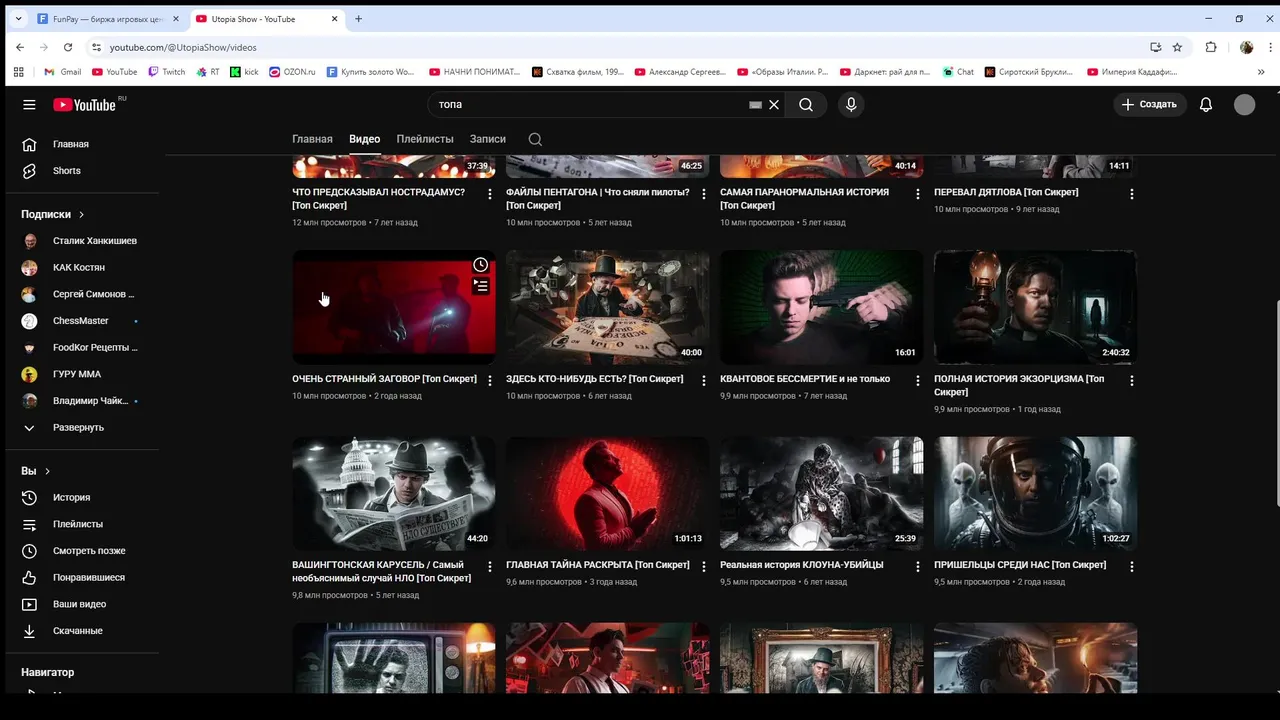Clear the search text with X icon
The height and width of the screenshot is (720, 1280).
[x=774, y=104]
